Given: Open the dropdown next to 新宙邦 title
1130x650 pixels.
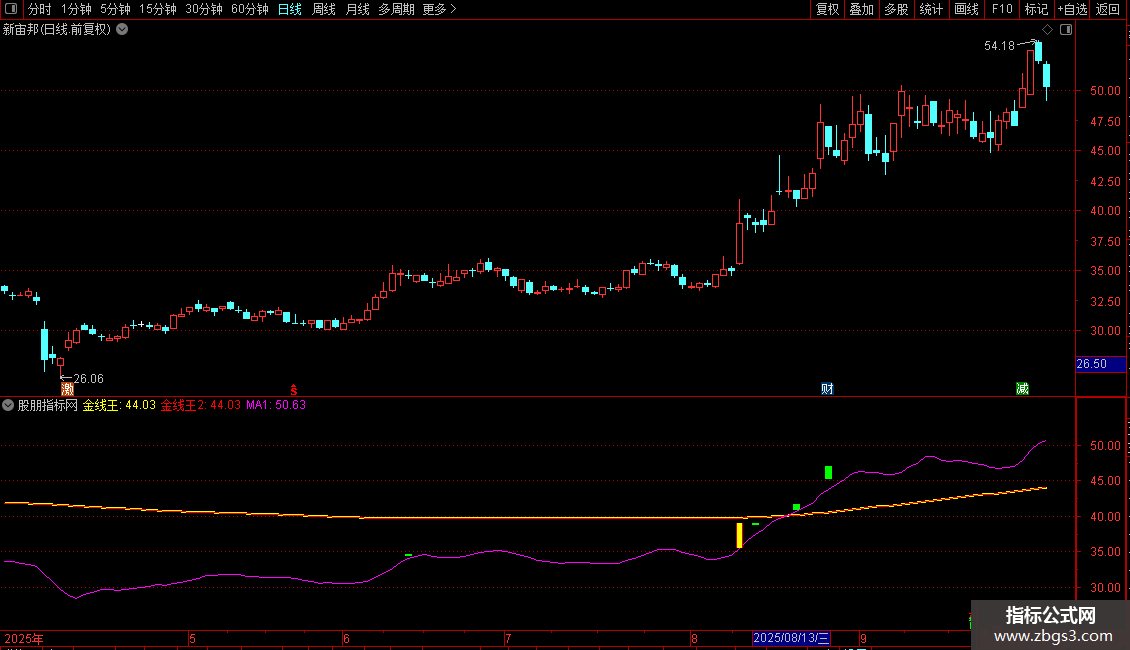Looking at the screenshot, I should point(123,30).
